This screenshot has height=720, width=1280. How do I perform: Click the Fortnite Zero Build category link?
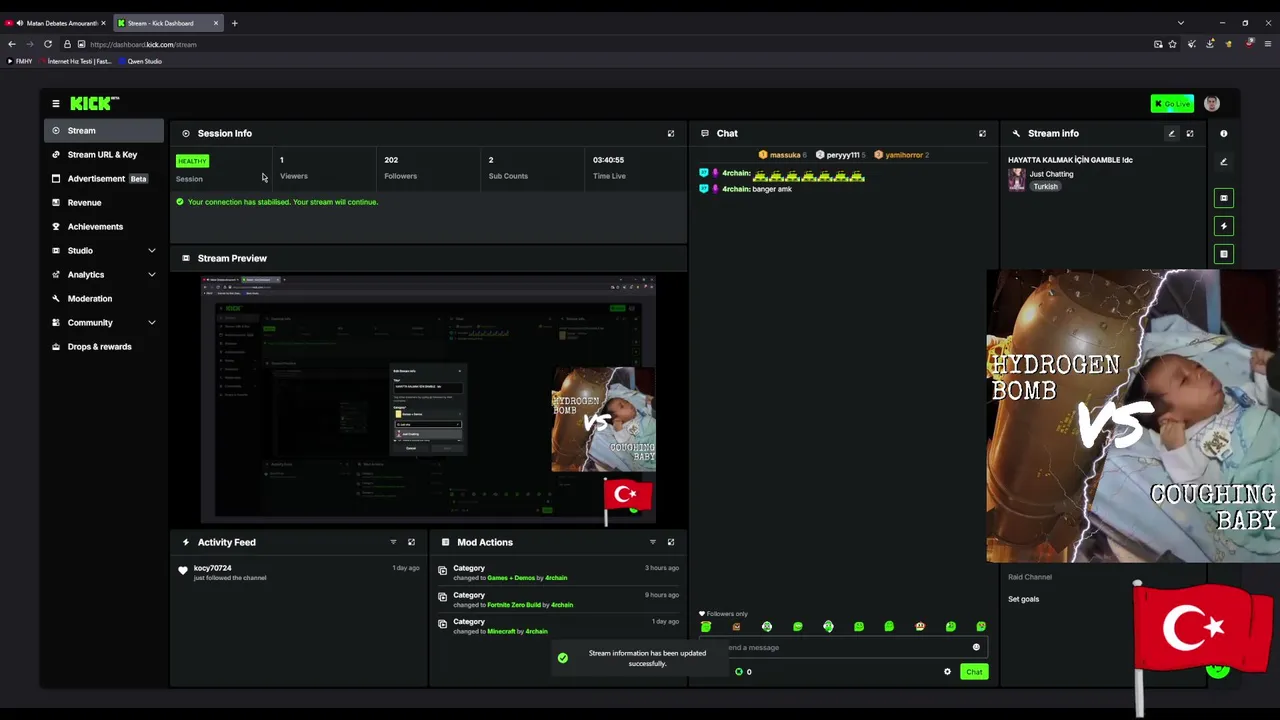pyautogui.click(x=514, y=605)
